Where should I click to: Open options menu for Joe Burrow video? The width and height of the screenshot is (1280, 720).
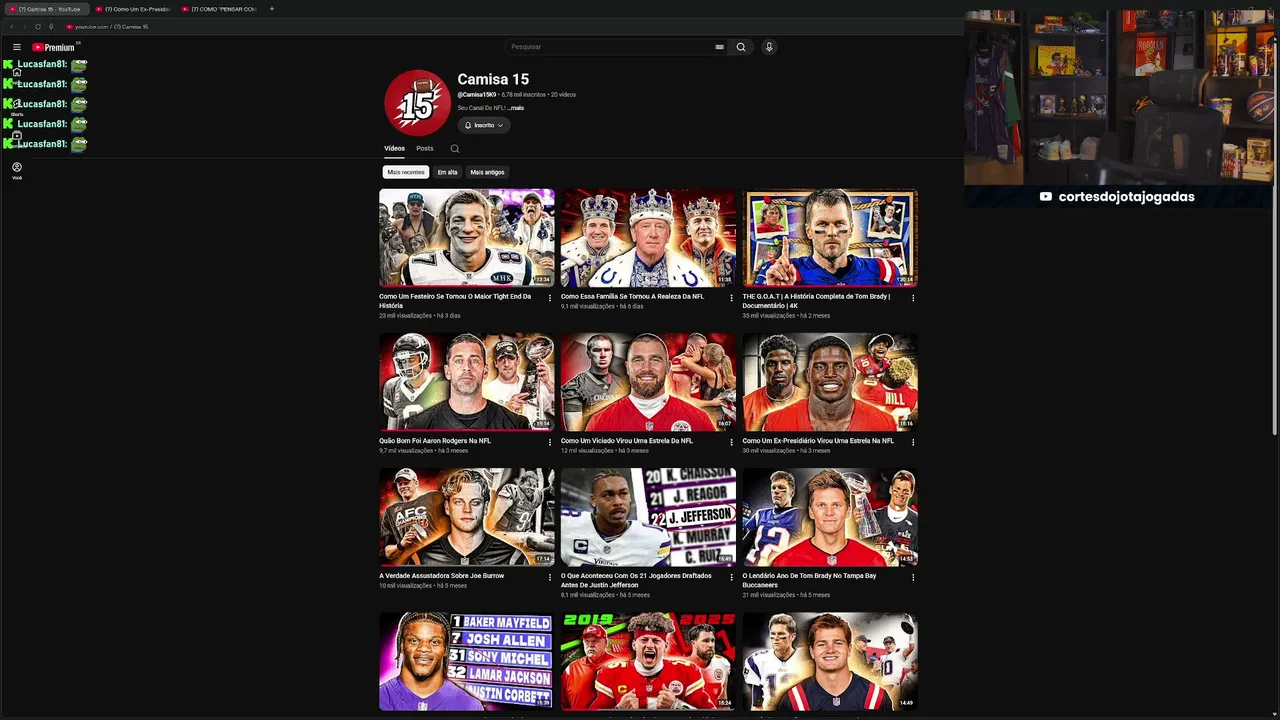[x=549, y=577]
